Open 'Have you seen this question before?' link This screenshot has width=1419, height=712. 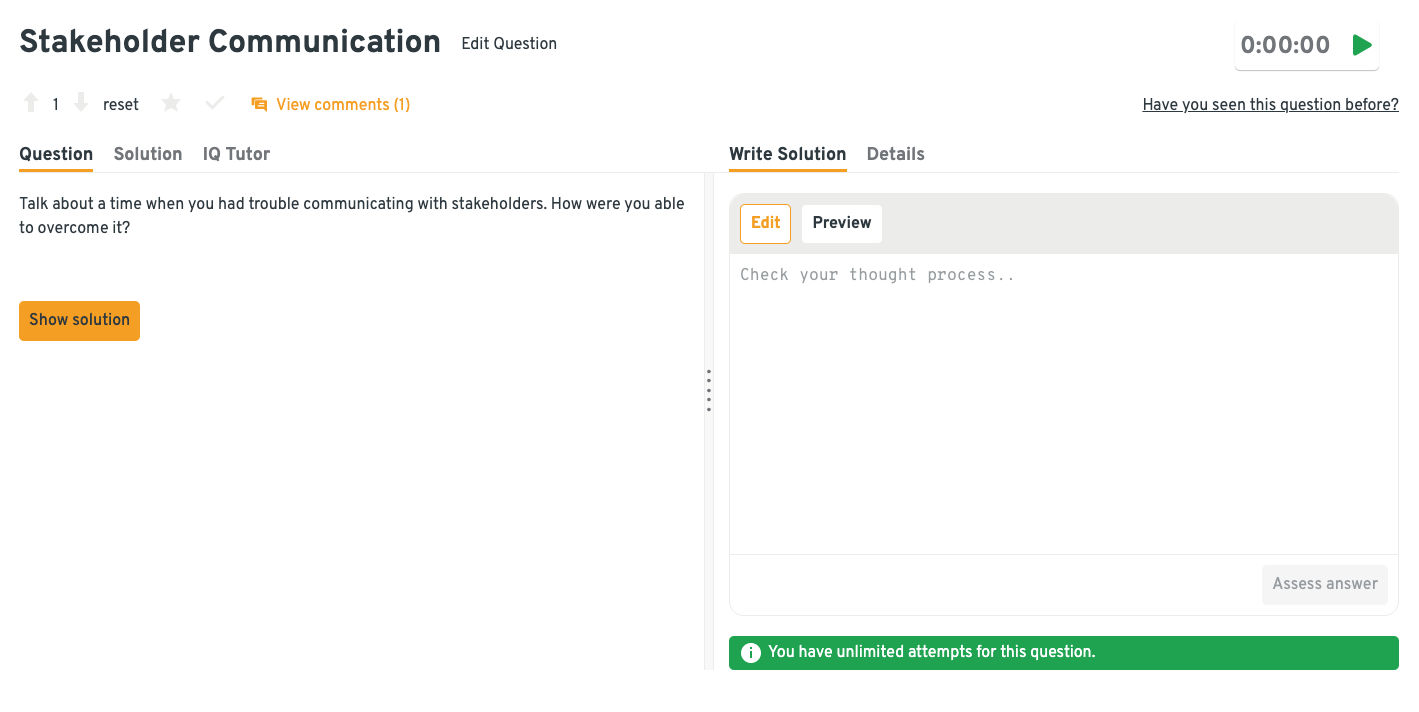point(1270,104)
